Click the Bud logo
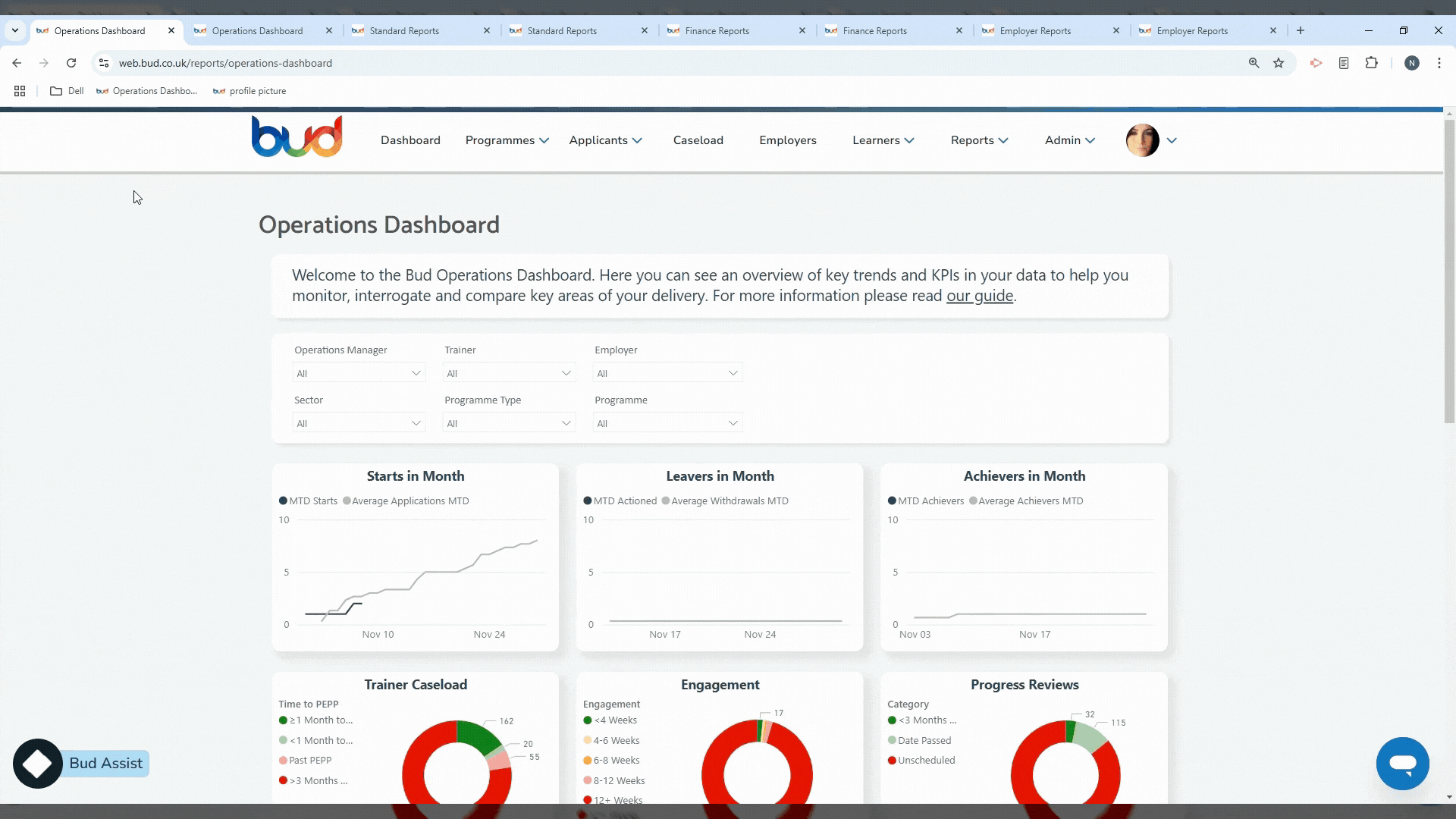Screen dimensions: 1456x819 [297, 137]
